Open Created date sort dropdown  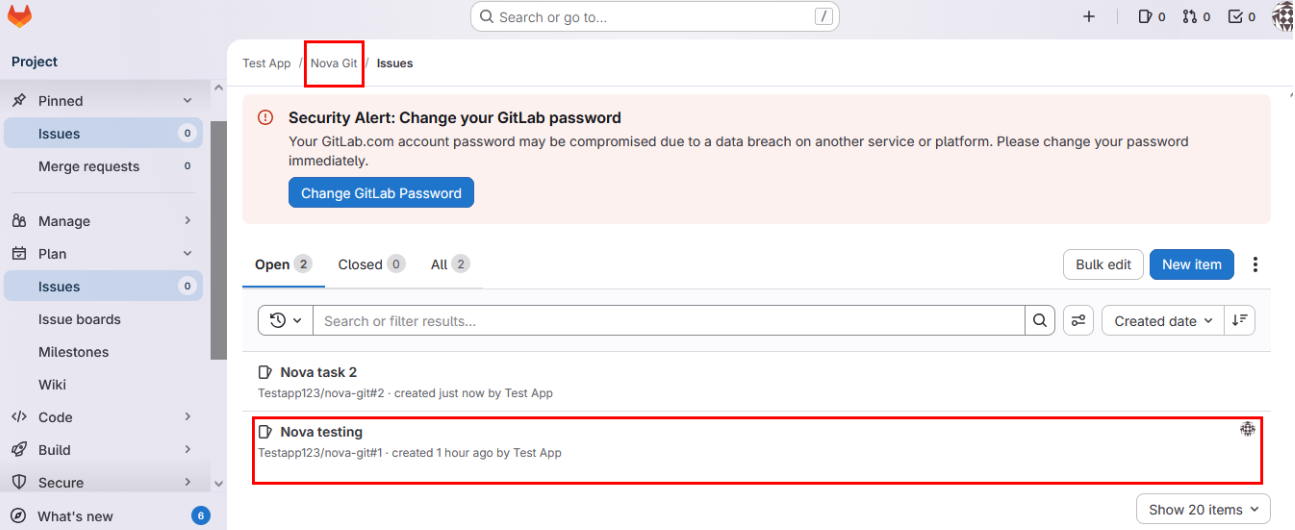click(1163, 321)
